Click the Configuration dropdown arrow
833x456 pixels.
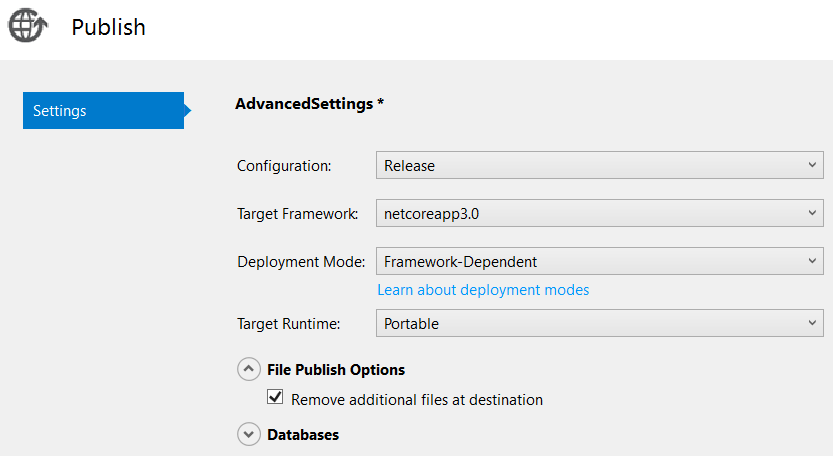click(x=812, y=166)
